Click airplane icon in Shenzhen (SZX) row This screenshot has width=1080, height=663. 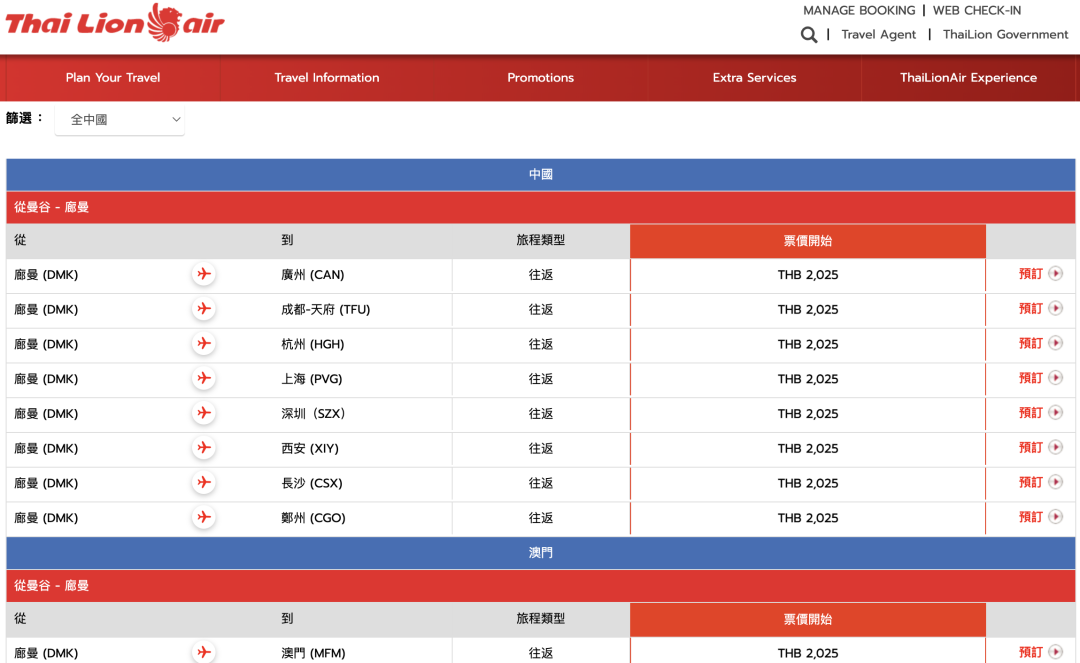(204, 413)
